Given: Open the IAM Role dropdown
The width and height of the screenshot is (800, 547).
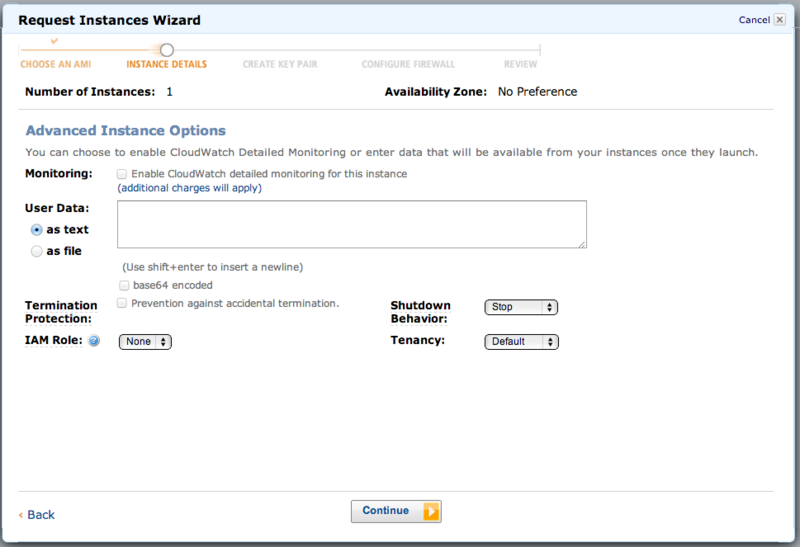Looking at the screenshot, I should 145,342.
